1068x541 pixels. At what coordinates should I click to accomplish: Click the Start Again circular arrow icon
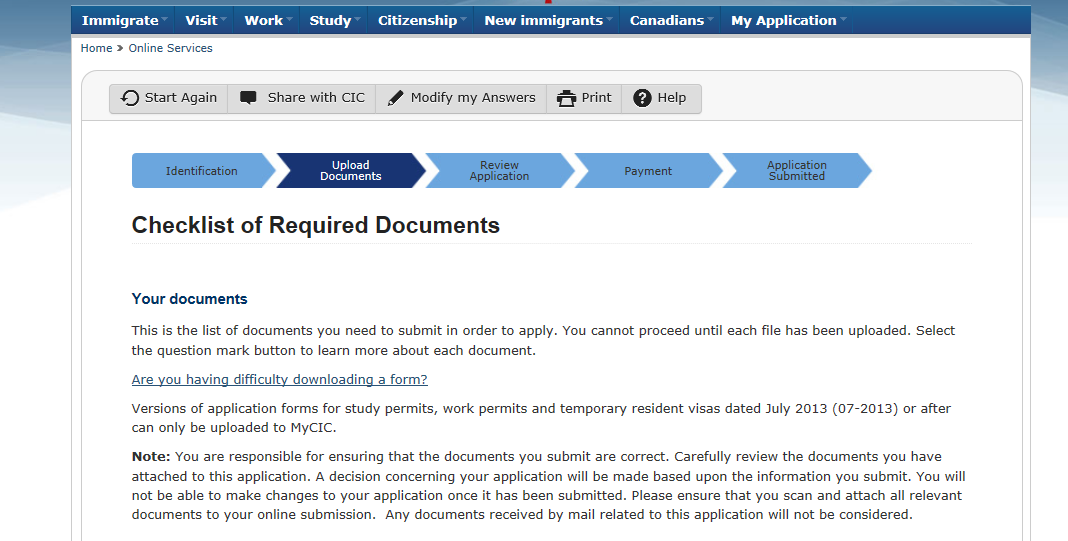[129, 98]
